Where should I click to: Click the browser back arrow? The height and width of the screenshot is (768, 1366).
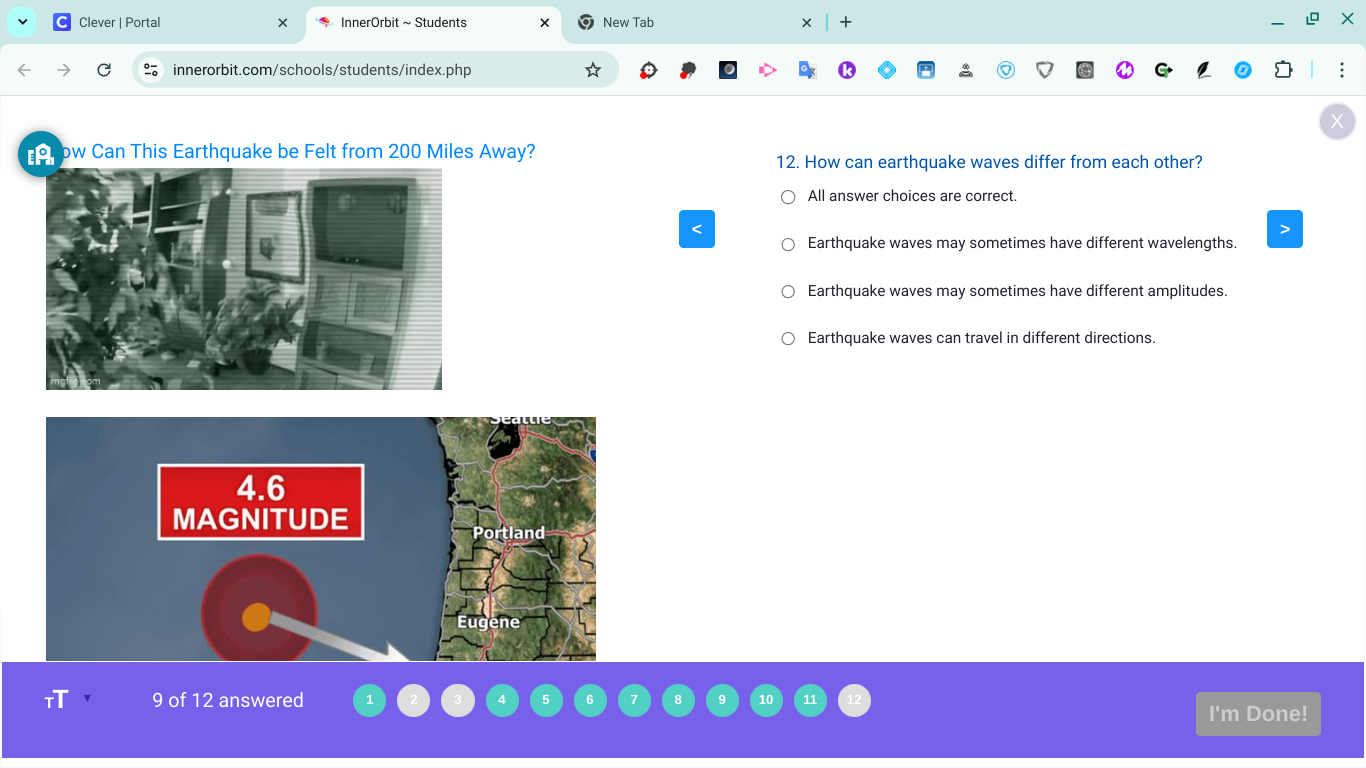tap(24, 70)
